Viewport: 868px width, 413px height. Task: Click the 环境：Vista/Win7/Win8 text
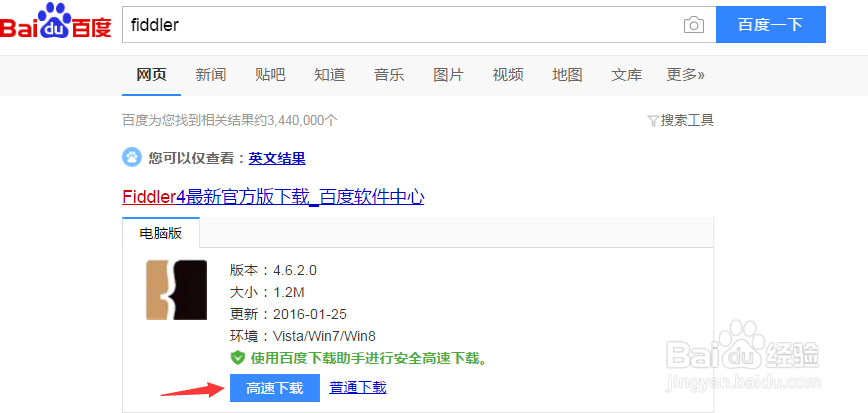click(x=303, y=336)
